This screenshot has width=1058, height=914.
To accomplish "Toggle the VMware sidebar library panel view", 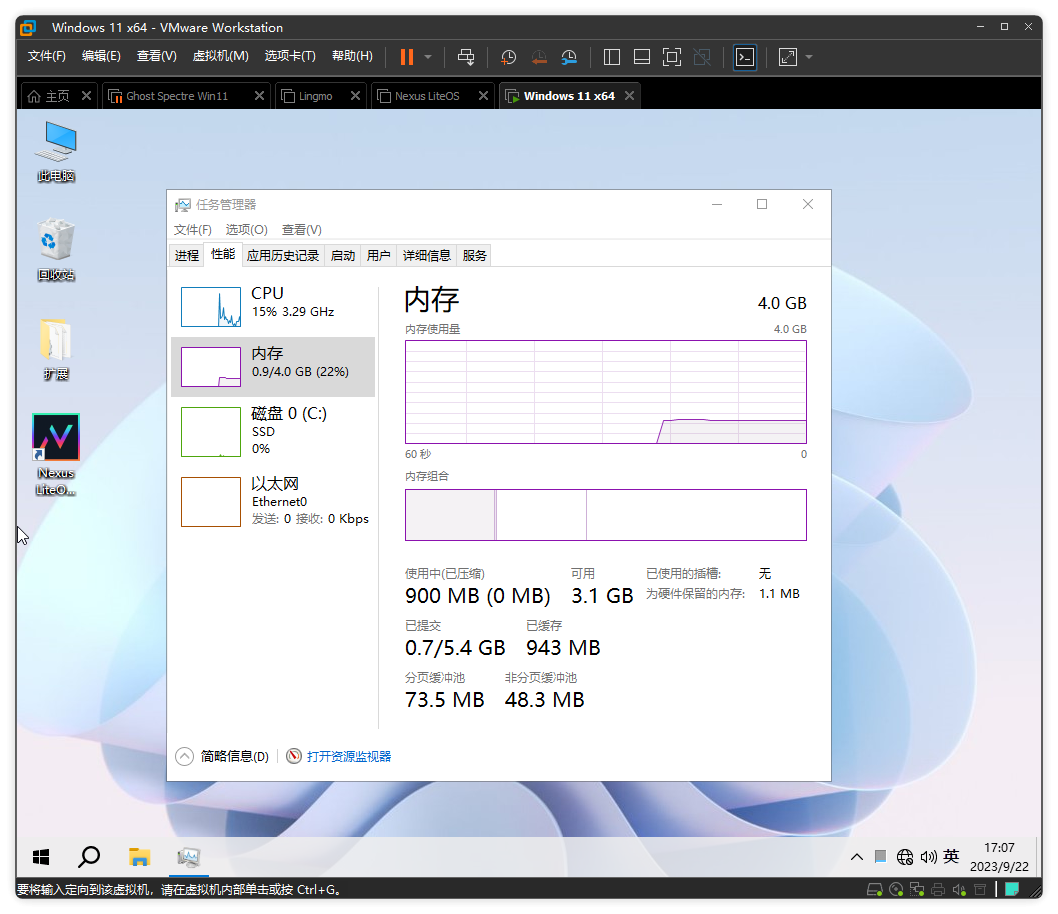I will pyautogui.click(x=613, y=57).
